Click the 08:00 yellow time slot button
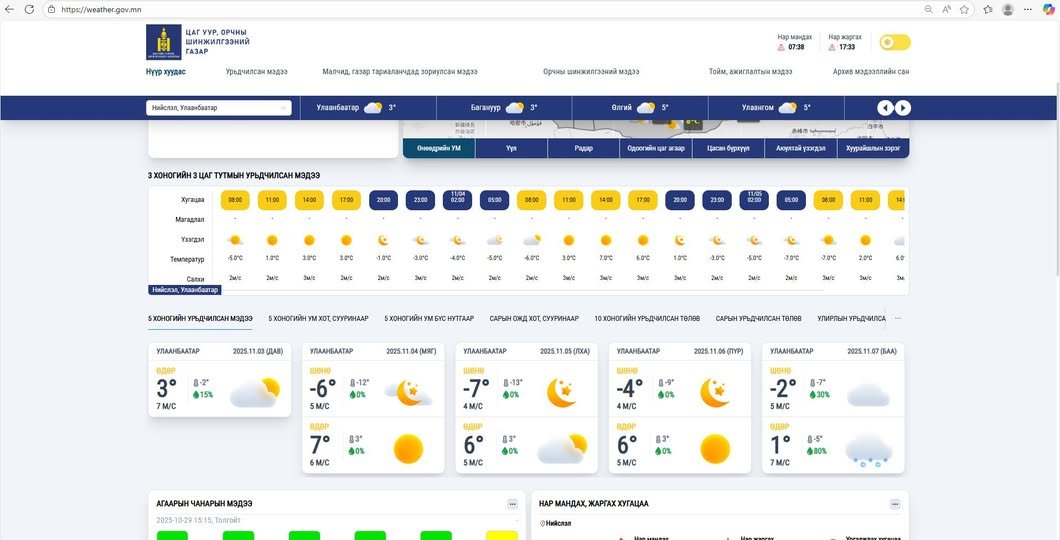Screen dimensions: 1060x540 [x=235, y=200]
